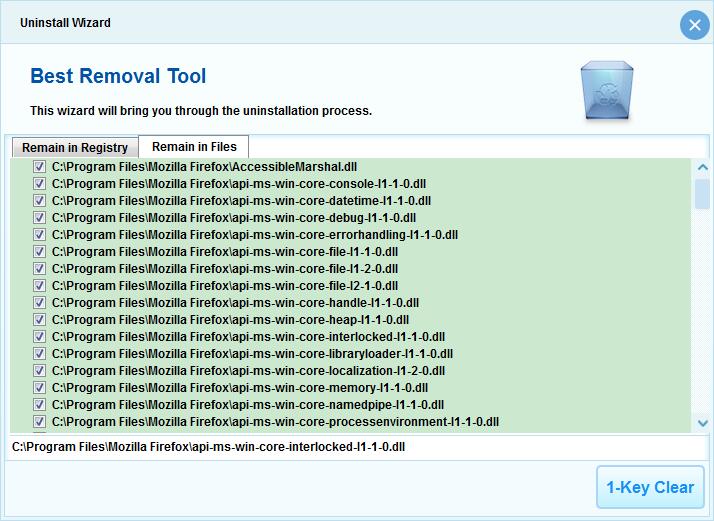
Task: Toggle checkbox for api-ms-win-core-file-l2-1-0.dll
Action: pos(39,286)
